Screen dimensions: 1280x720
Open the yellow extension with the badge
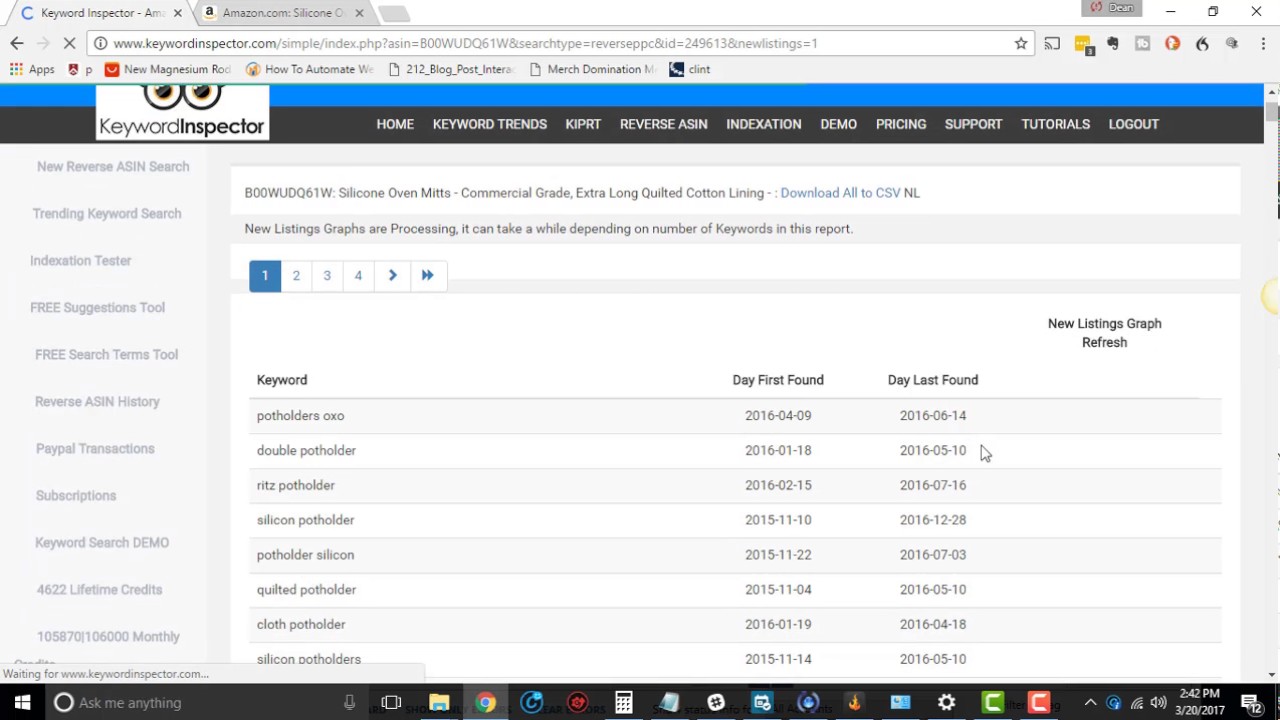point(1083,44)
